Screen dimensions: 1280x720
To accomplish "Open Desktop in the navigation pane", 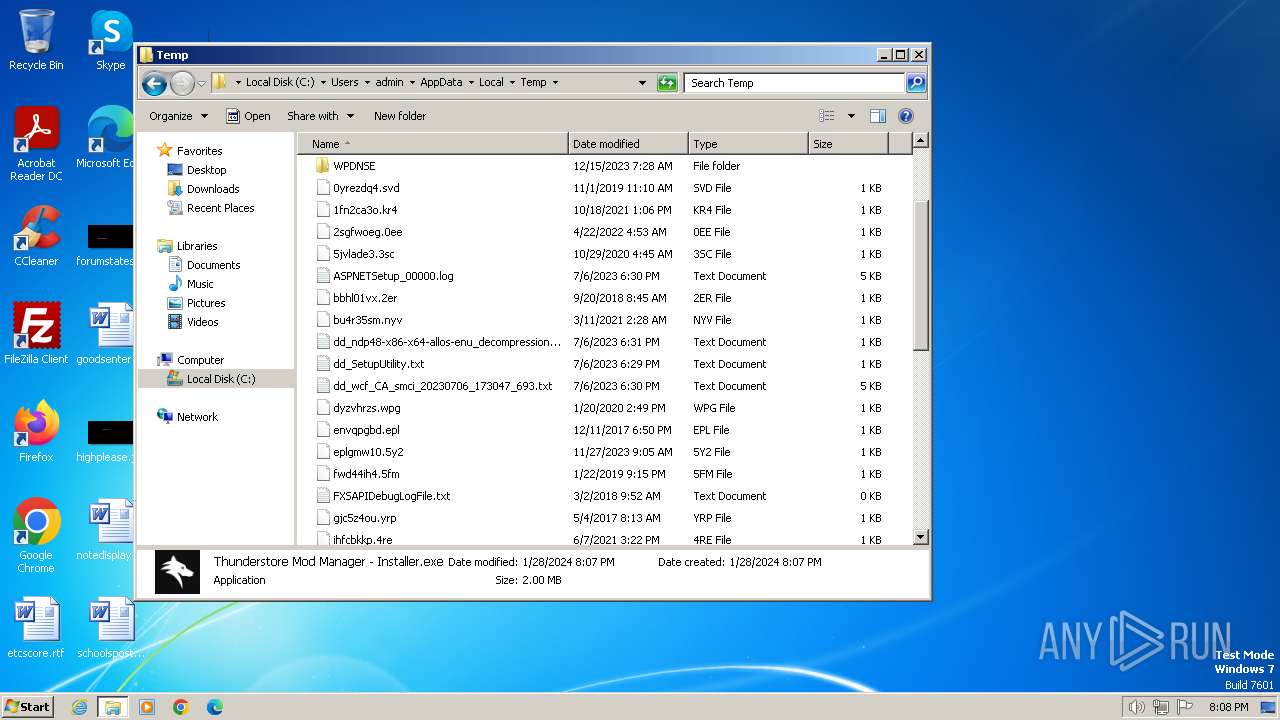I will coord(206,170).
